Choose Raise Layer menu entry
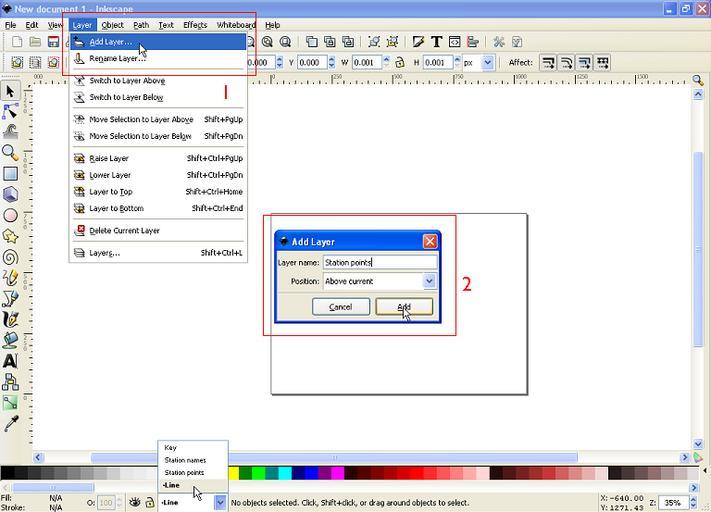The height and width of the screenshot is (512, 711). pyautogui.click(x=157, y=158)
